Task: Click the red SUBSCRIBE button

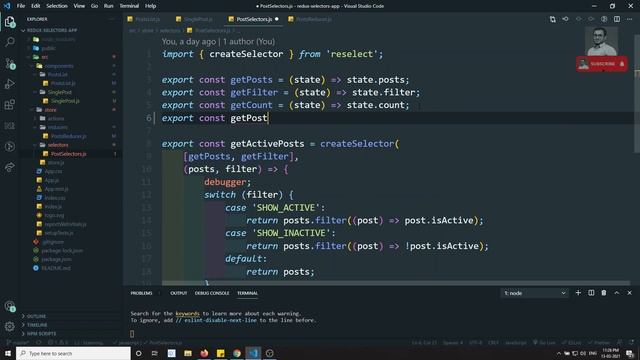Action: pyautogui.click(x=602, y=64)
